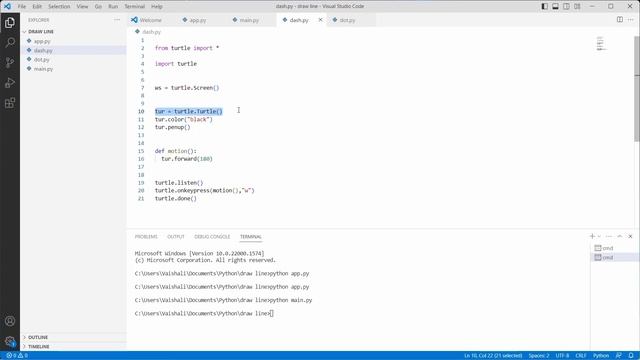Split the editor to the right
This screenshot has height=360, width=640.
point(620,20)
